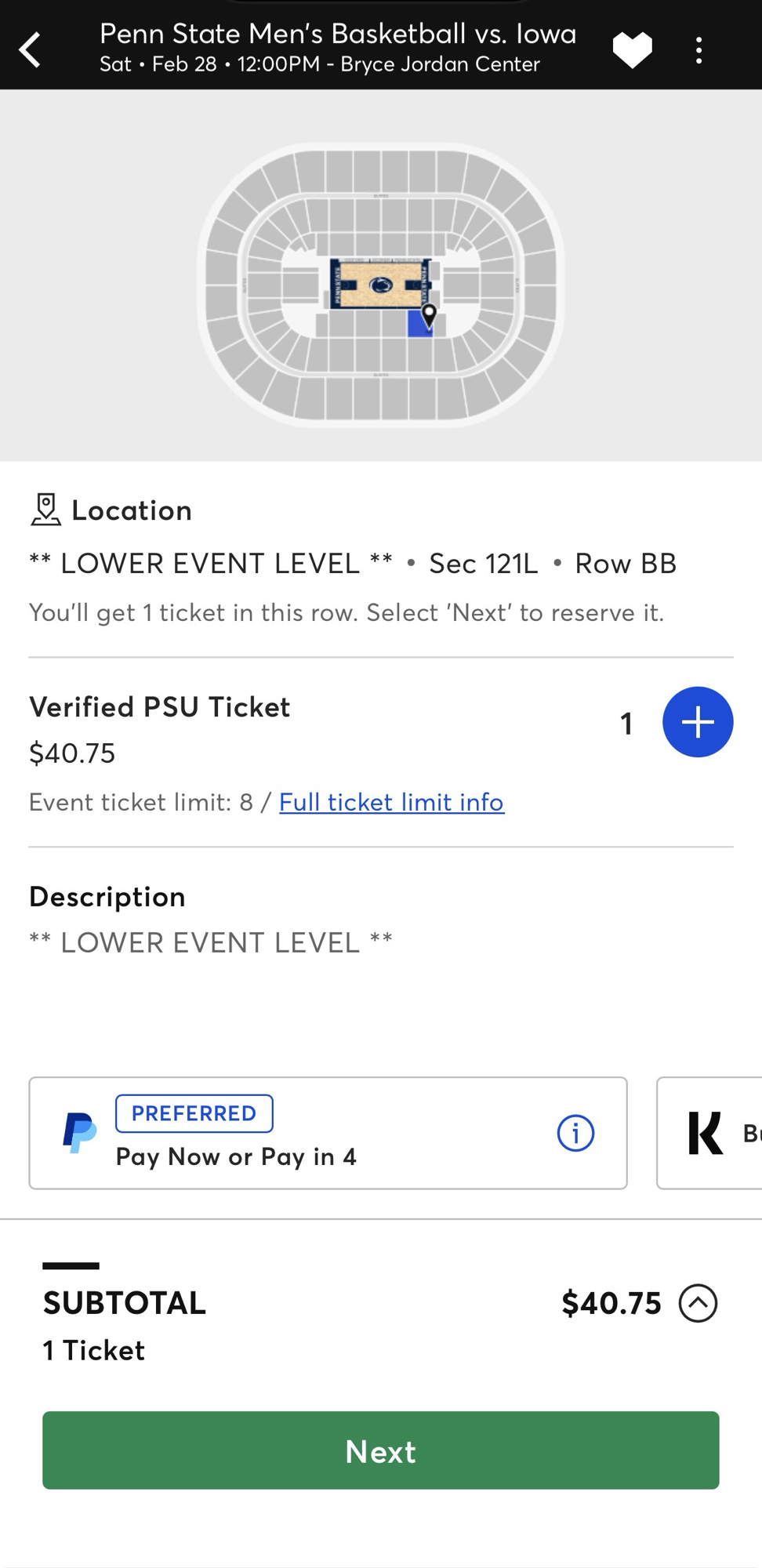Open Full ticket limit info link
Screen dimensions: 762x1568
[x=391, y=802]
